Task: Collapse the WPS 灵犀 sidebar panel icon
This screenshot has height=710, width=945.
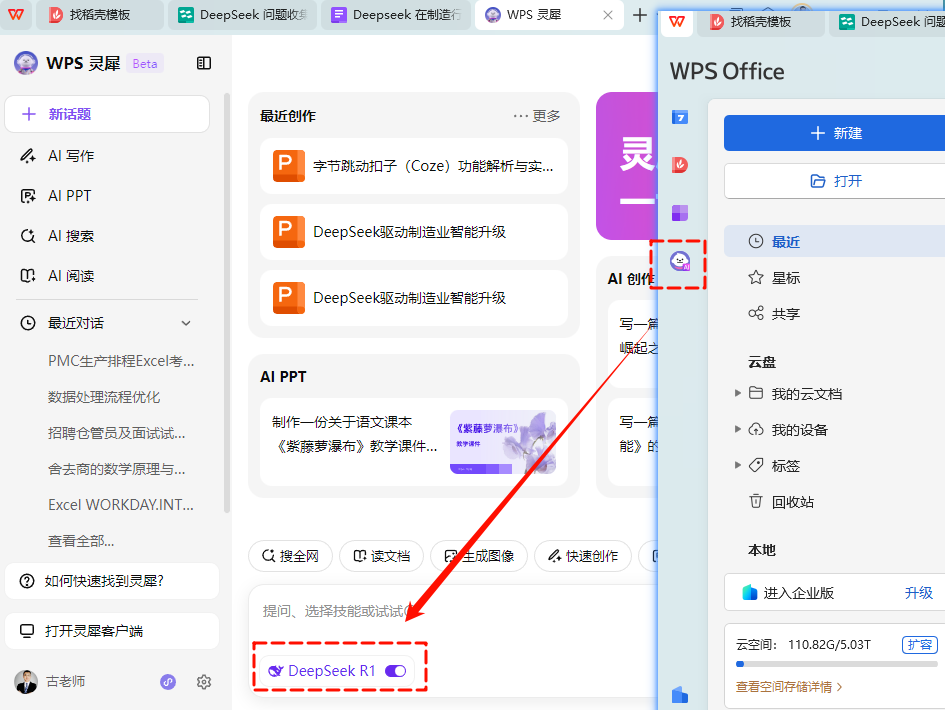Action: (x=204, y=63)
